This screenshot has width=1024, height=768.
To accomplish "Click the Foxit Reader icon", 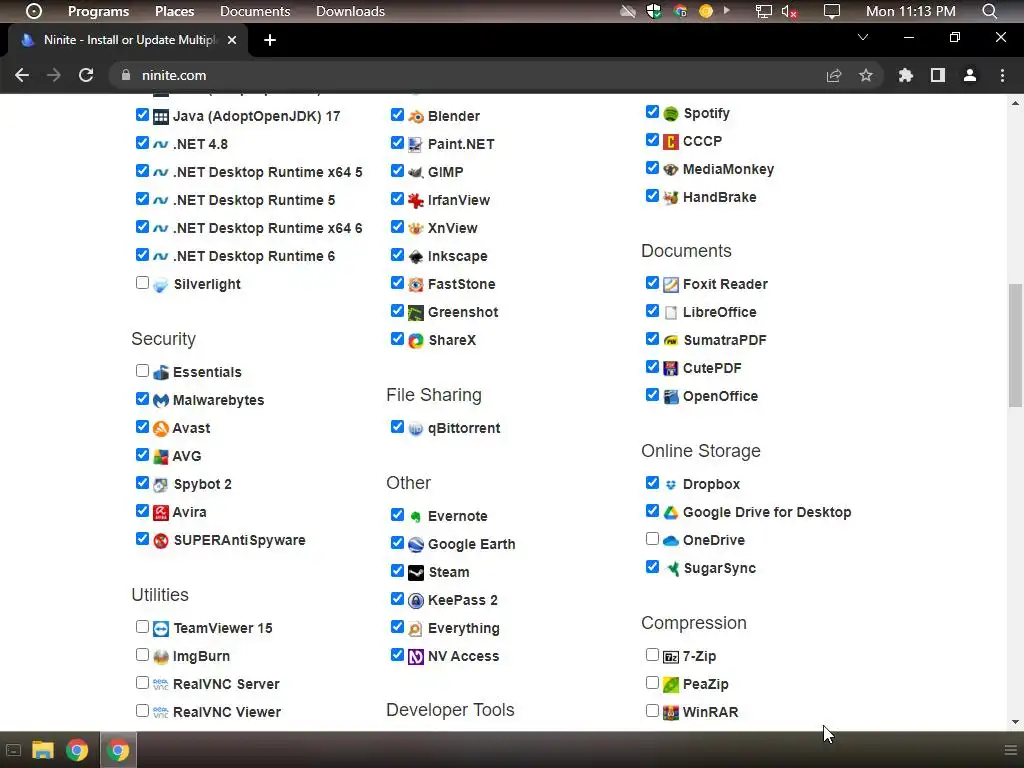I will coord(671,285).
